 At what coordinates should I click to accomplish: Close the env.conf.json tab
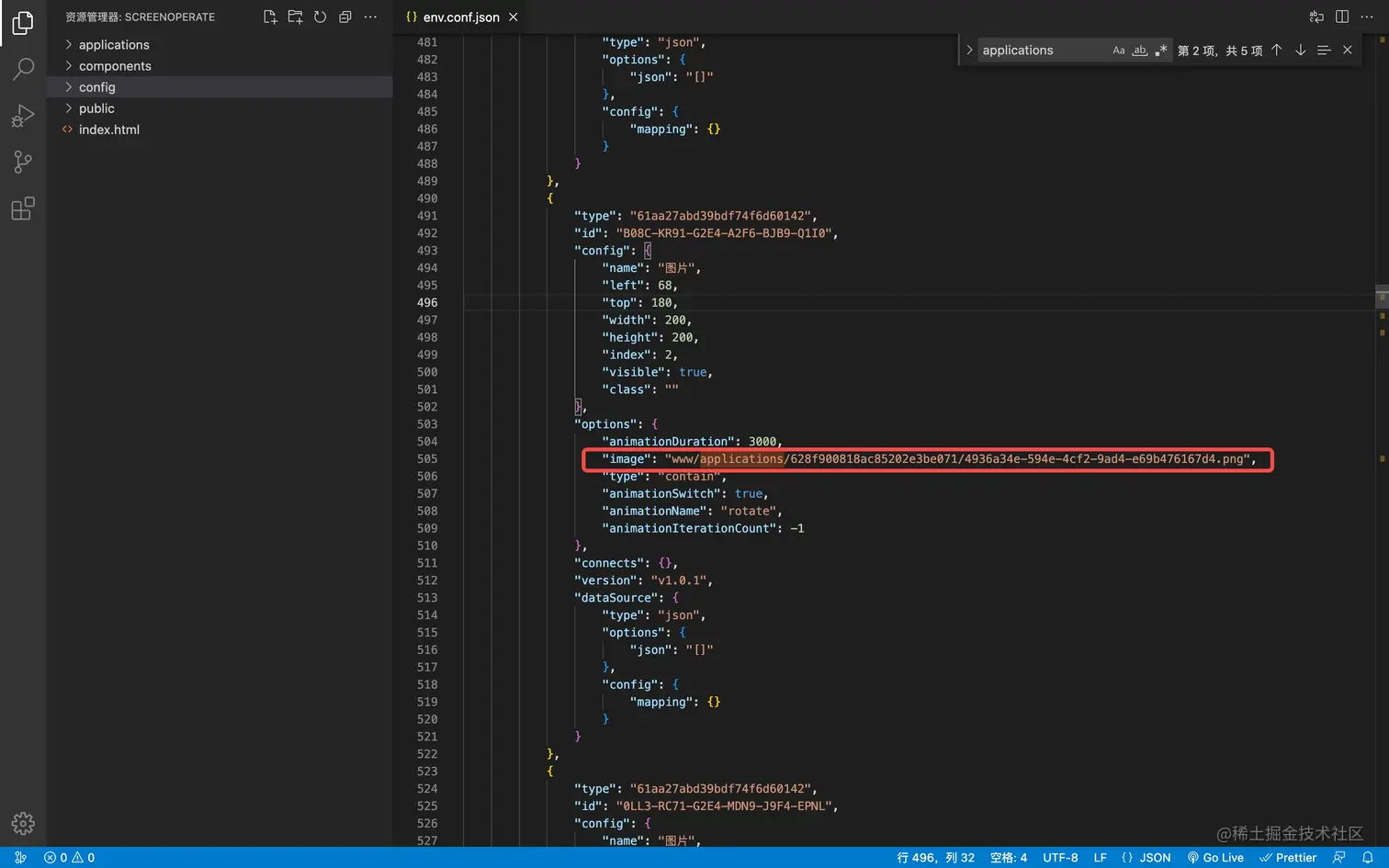point(514,17)
